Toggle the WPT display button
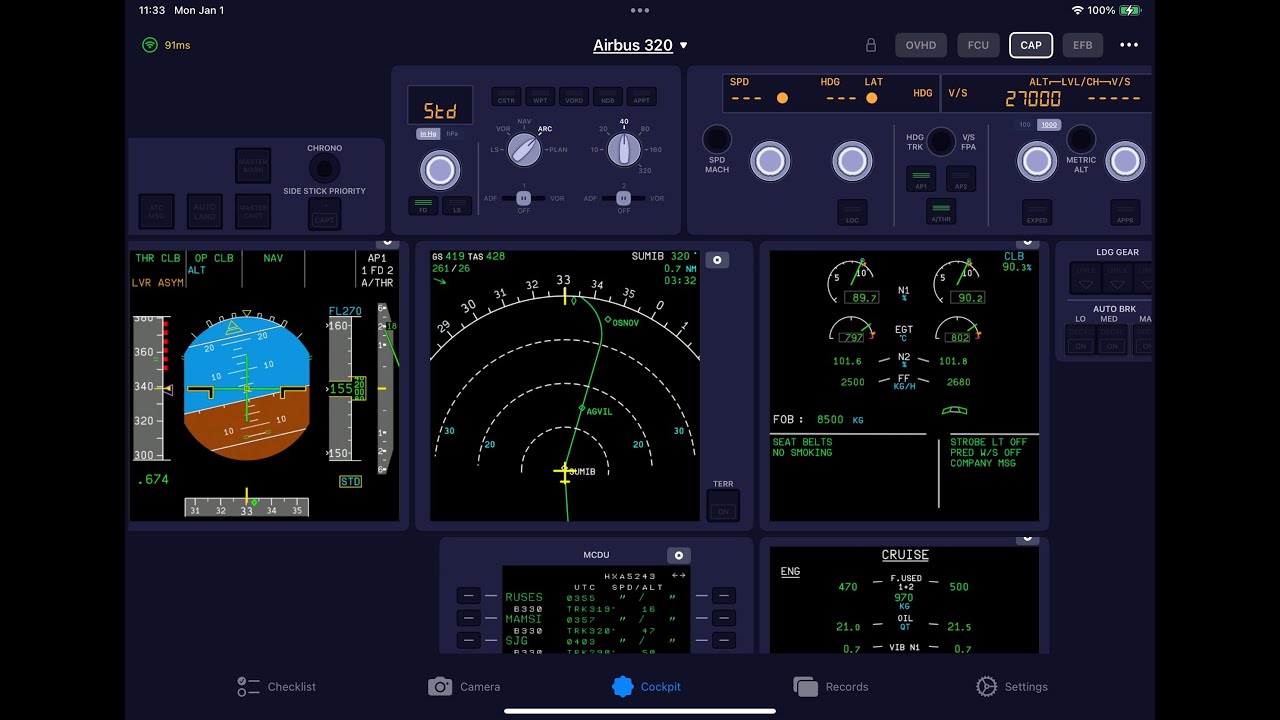The height and width of the screenshot is (720, 1280). click(x=540, y=97)
